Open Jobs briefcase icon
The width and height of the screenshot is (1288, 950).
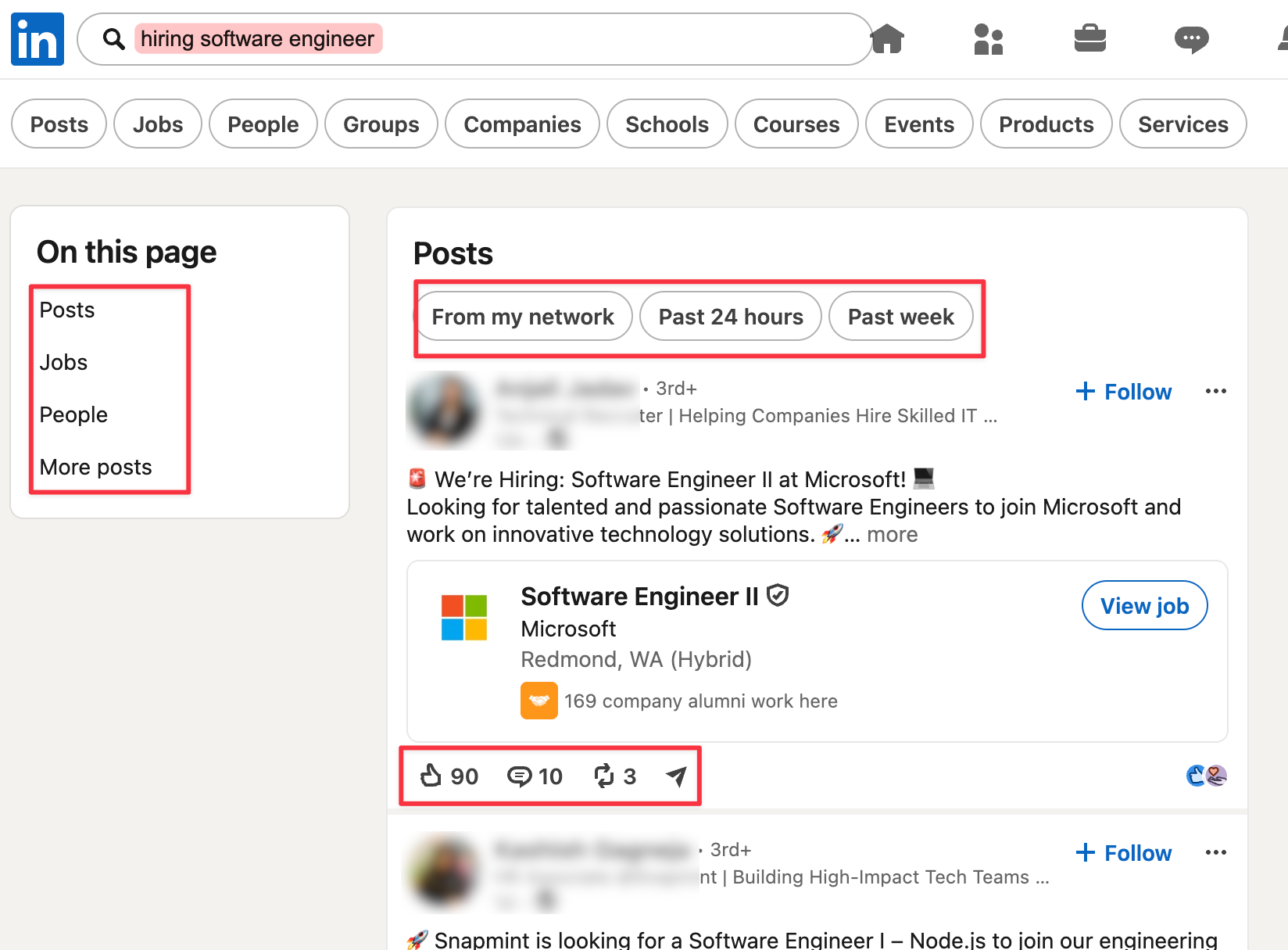coord(1089,38)
